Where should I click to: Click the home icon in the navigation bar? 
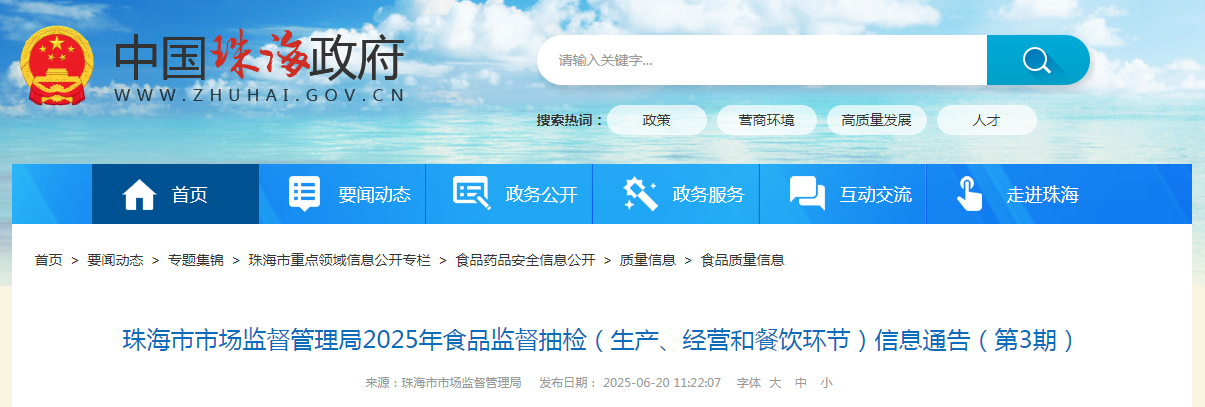pyautogui.click(x=140, y=194)
